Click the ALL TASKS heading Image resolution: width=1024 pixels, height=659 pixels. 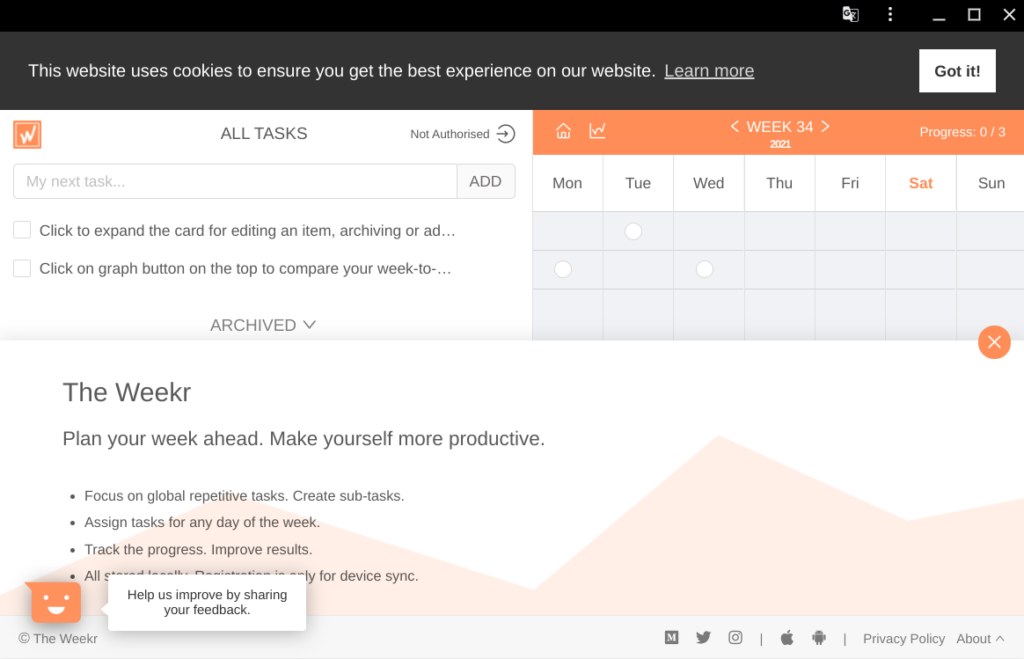point(264,133)
